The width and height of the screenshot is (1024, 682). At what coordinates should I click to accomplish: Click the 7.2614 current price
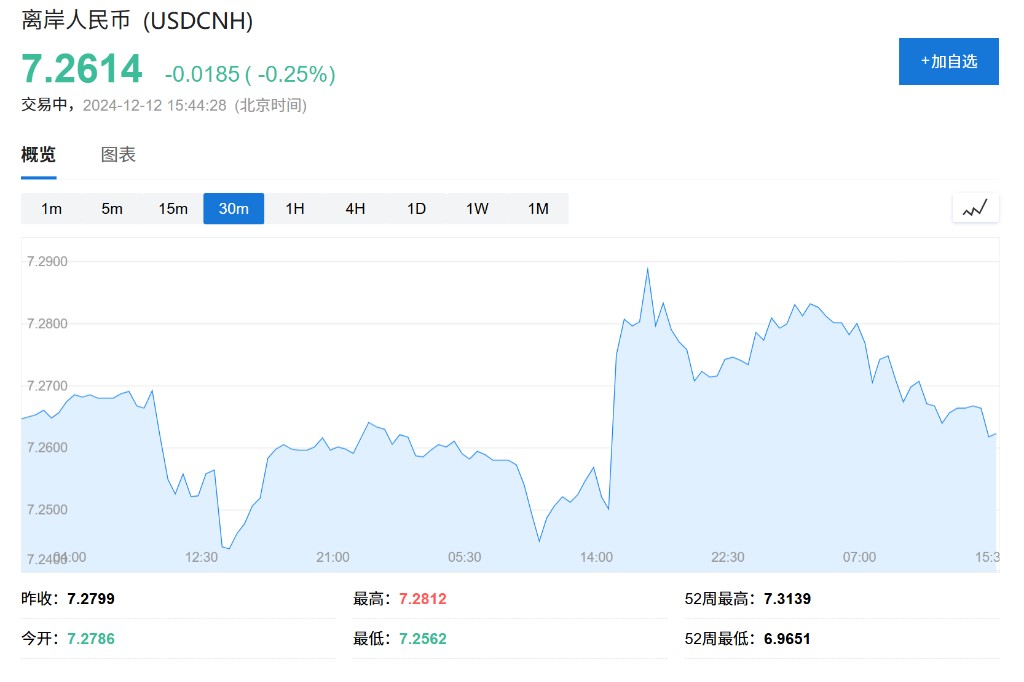coord(82,69)
